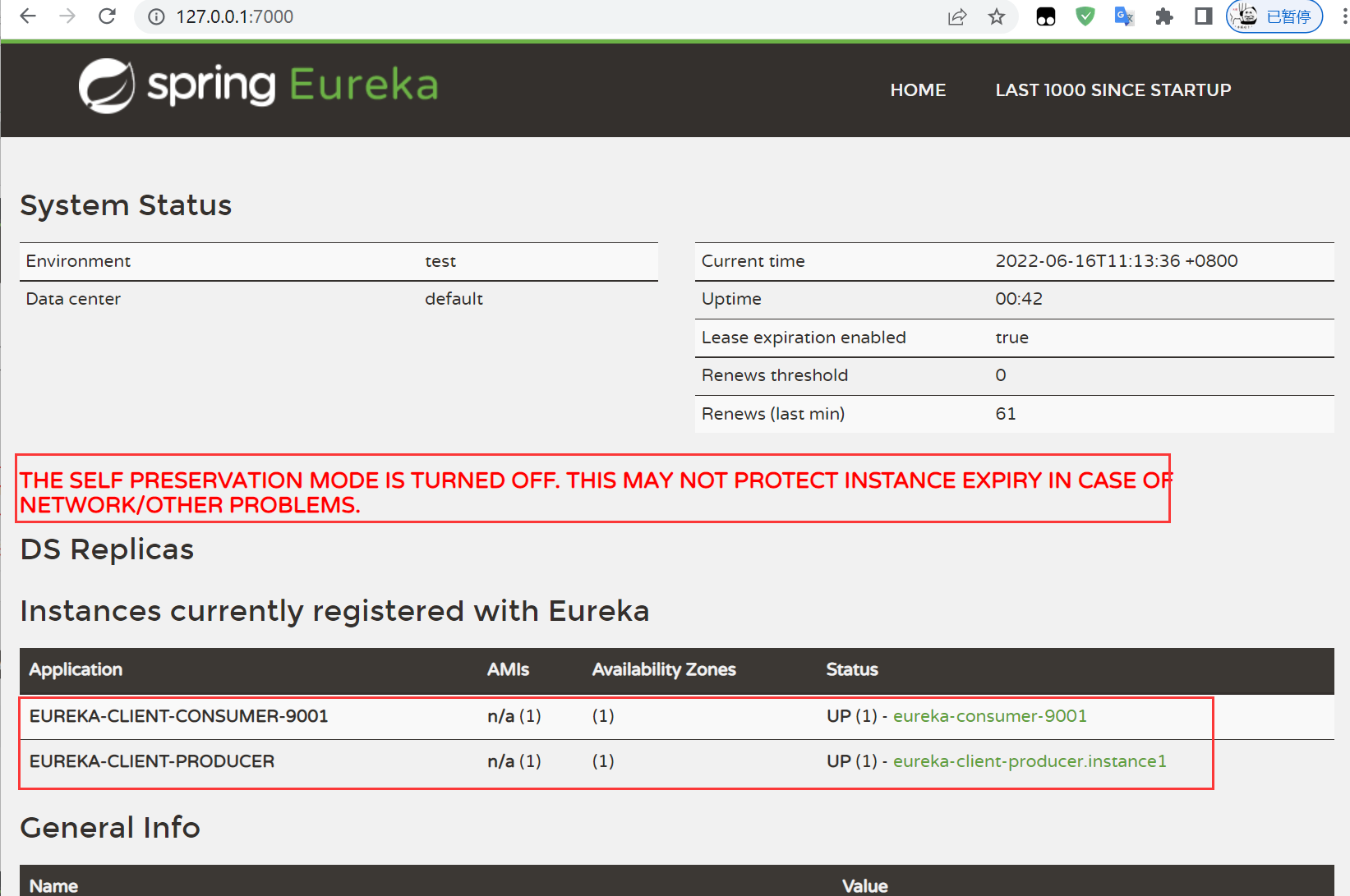This screenshot has width=1350, height=896.
Task: Share this page via the share icon
Action: (x=957, y=16)
